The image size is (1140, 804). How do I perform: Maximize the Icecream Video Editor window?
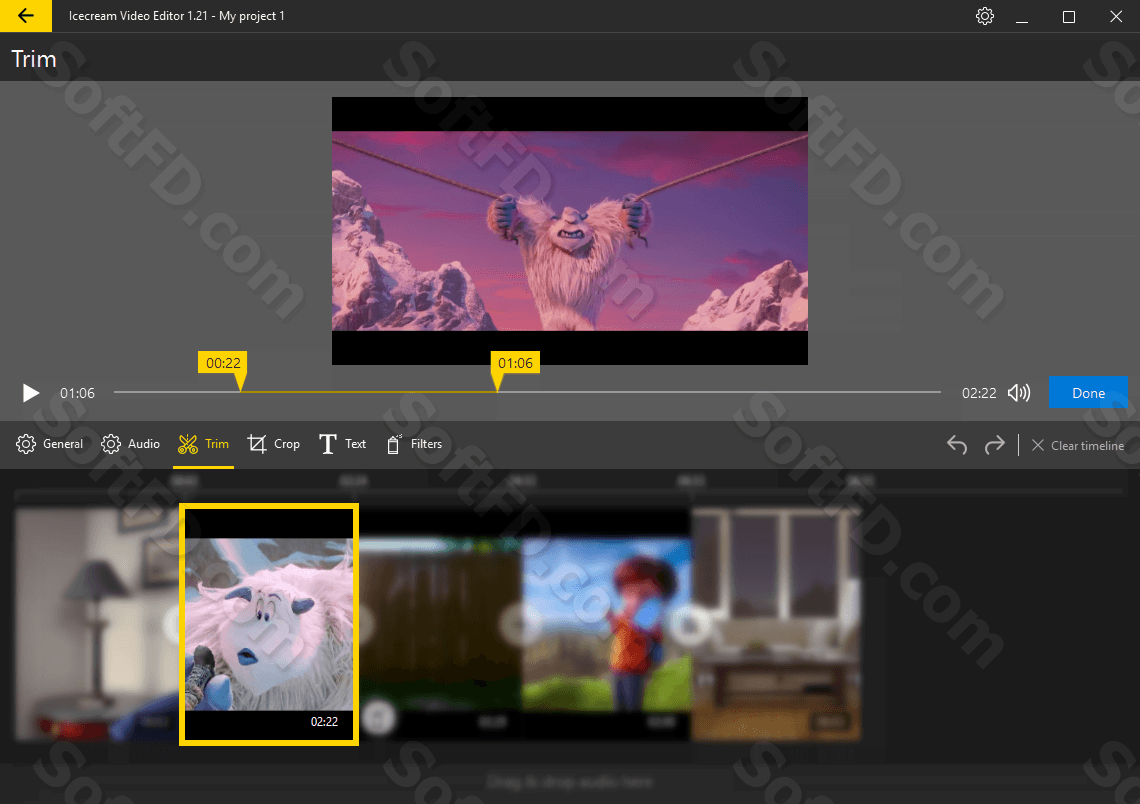click(1068, 16)
